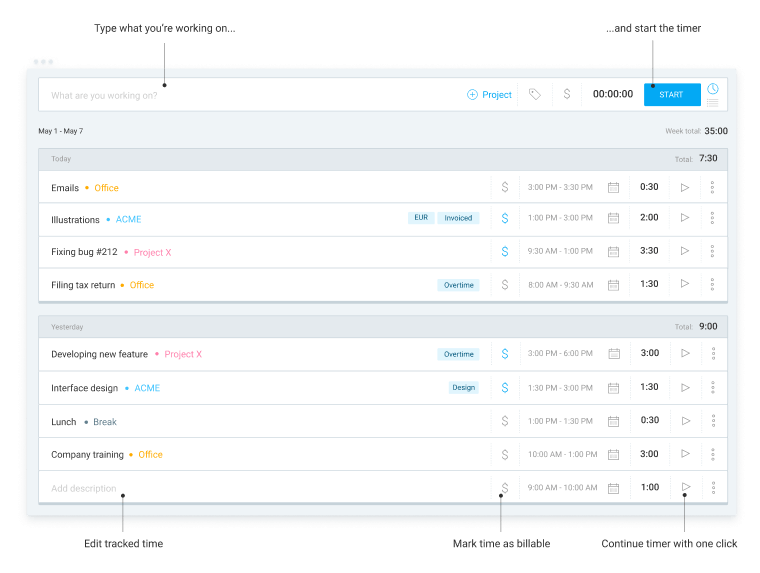Open more options for Add description row

tap(713, 488)
